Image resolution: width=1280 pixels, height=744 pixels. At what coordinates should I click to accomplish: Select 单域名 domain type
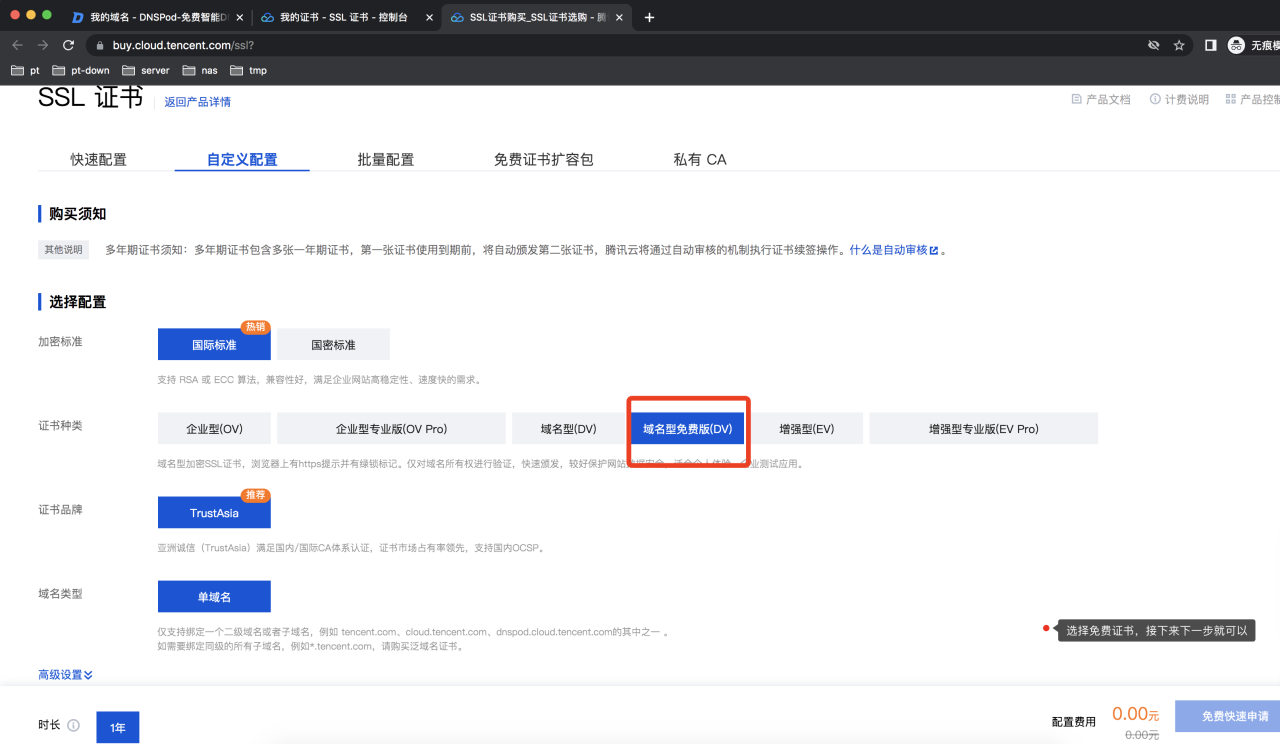[x=214, y=596]
